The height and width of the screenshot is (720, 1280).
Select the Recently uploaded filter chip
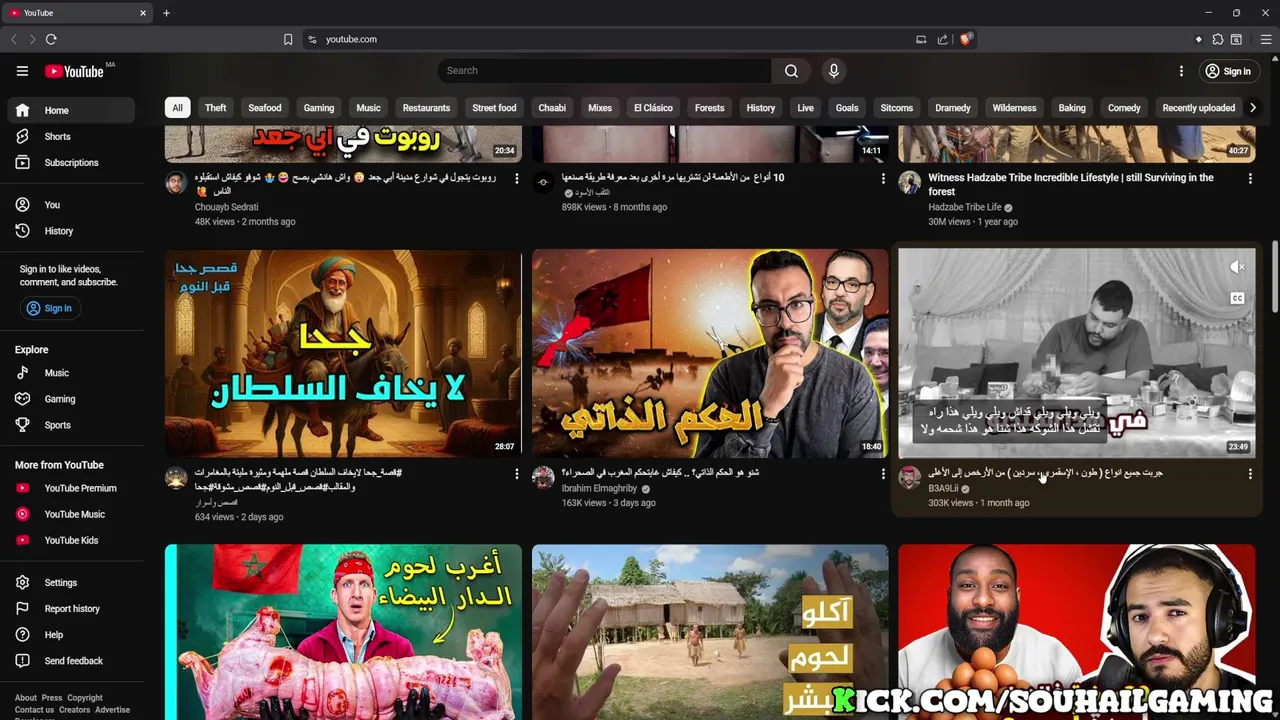[1198, 108]
